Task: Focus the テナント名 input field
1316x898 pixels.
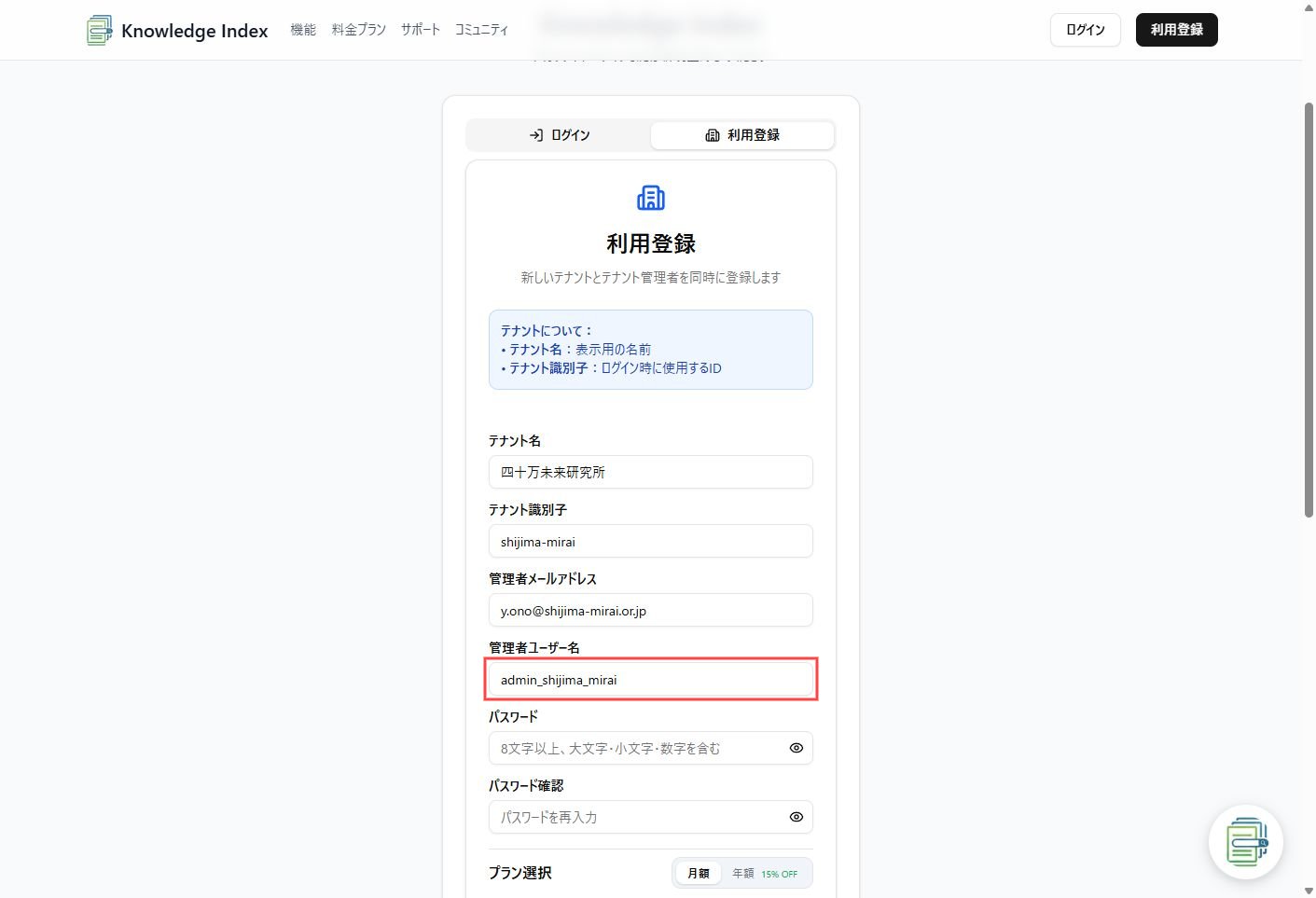Action: [651, 472]
